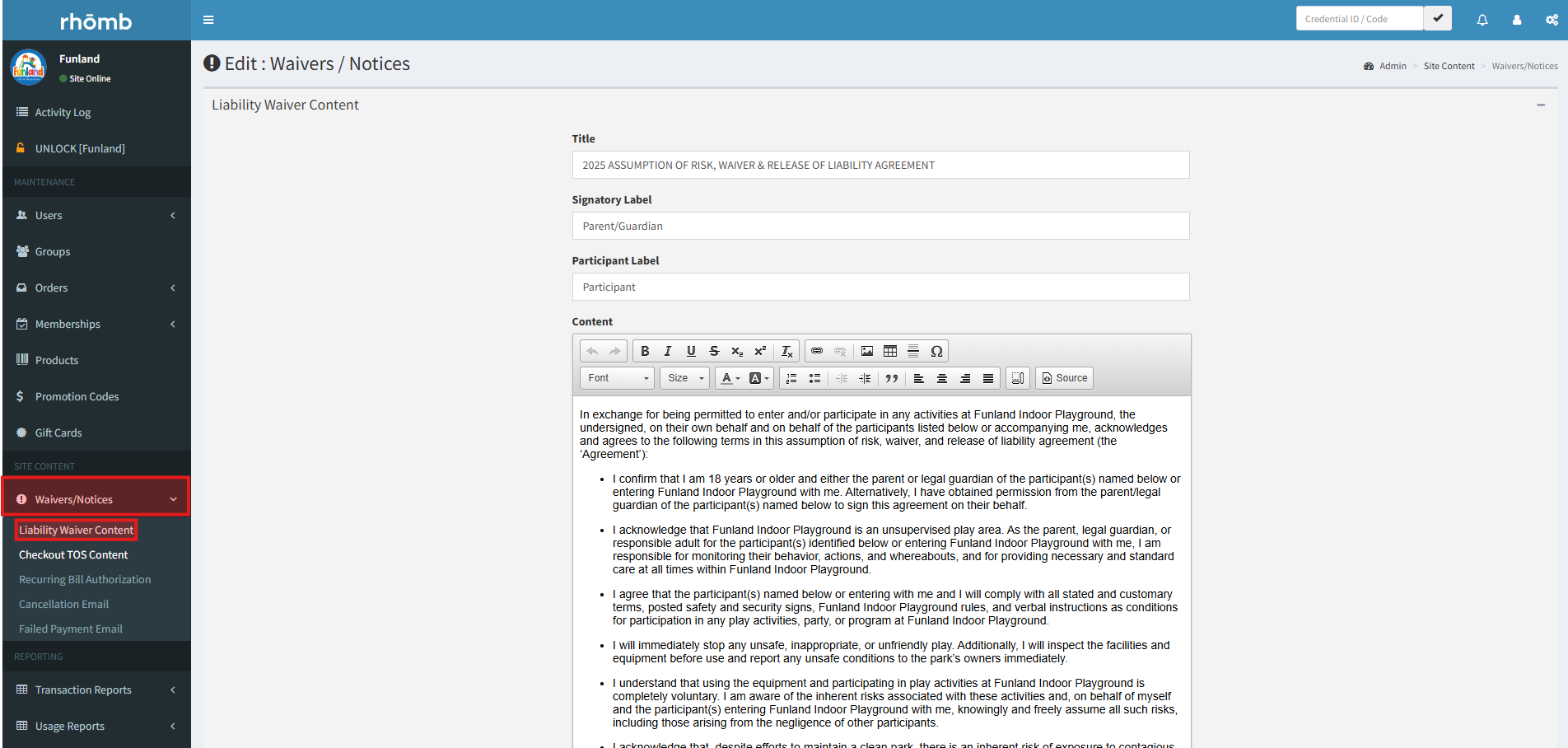The height and width of the screenshot is (748, 1568).
Task: Expand the Usage Reports menu
Action: (97, 726)
